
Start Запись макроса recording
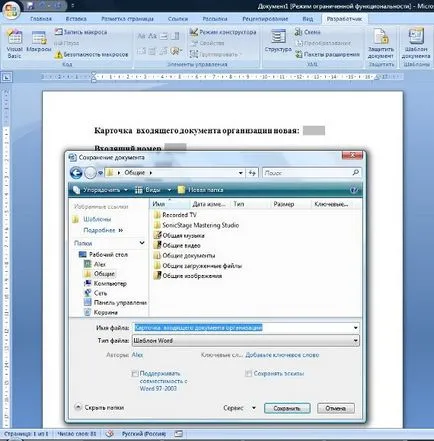(x=81, y=32)
